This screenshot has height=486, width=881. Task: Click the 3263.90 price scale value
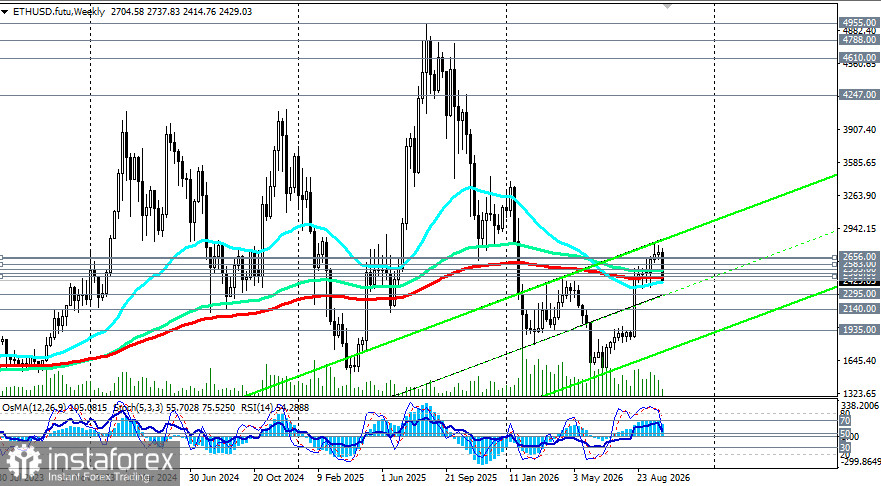point(859,196)
